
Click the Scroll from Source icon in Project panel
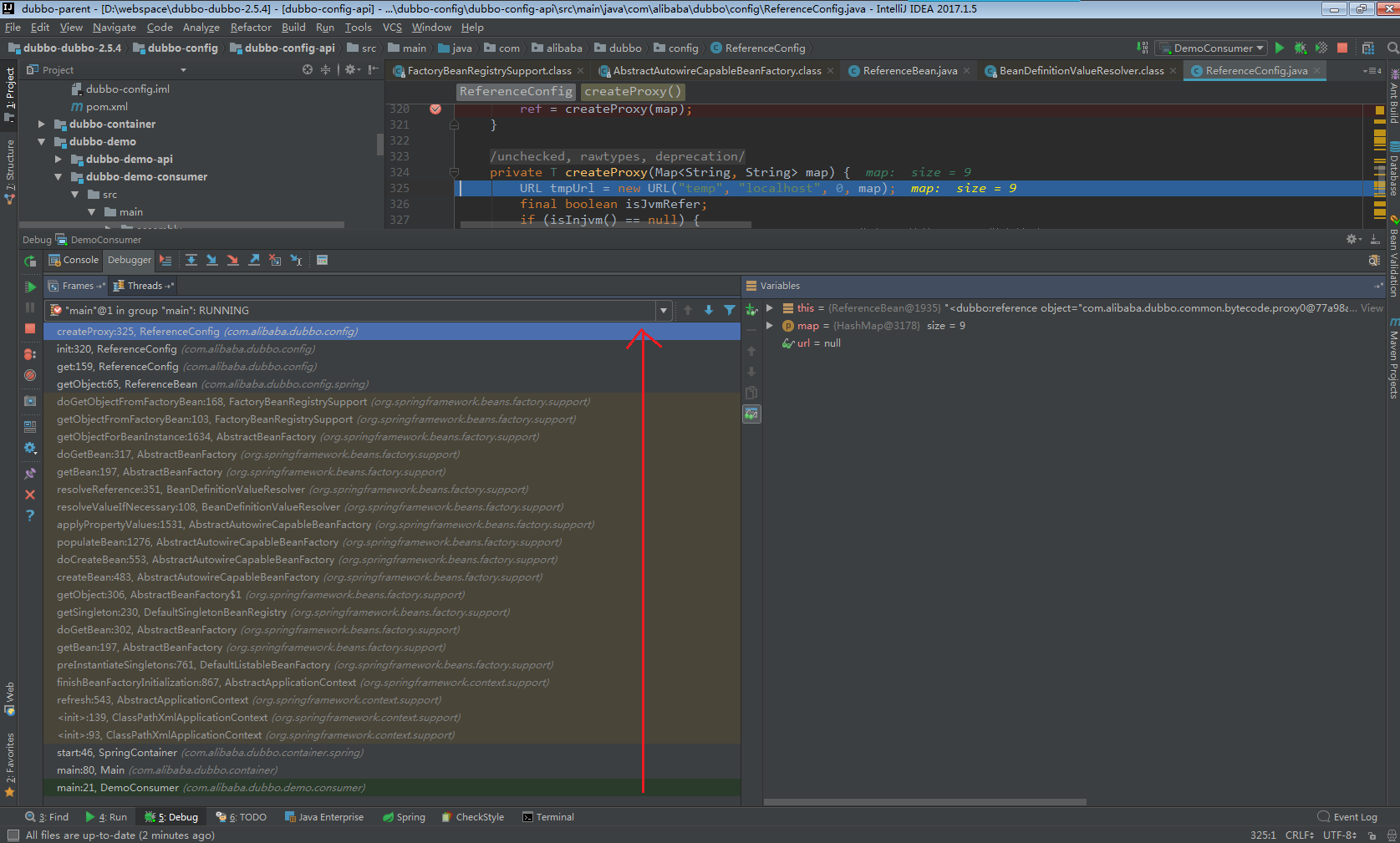308,70
